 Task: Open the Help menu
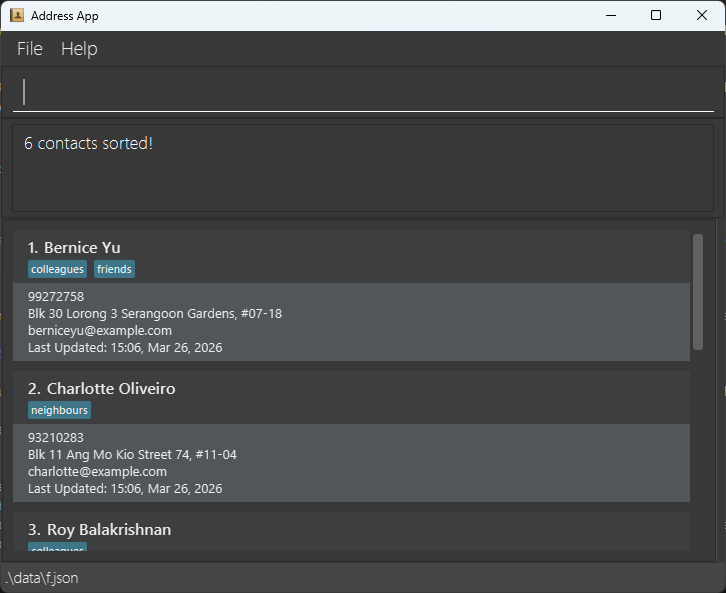coord(79,49)
